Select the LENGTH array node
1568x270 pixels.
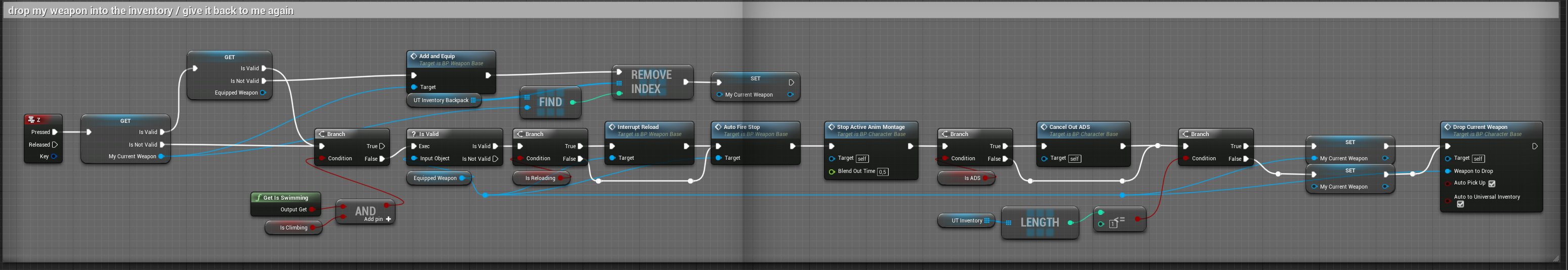tap(1039, 222)
